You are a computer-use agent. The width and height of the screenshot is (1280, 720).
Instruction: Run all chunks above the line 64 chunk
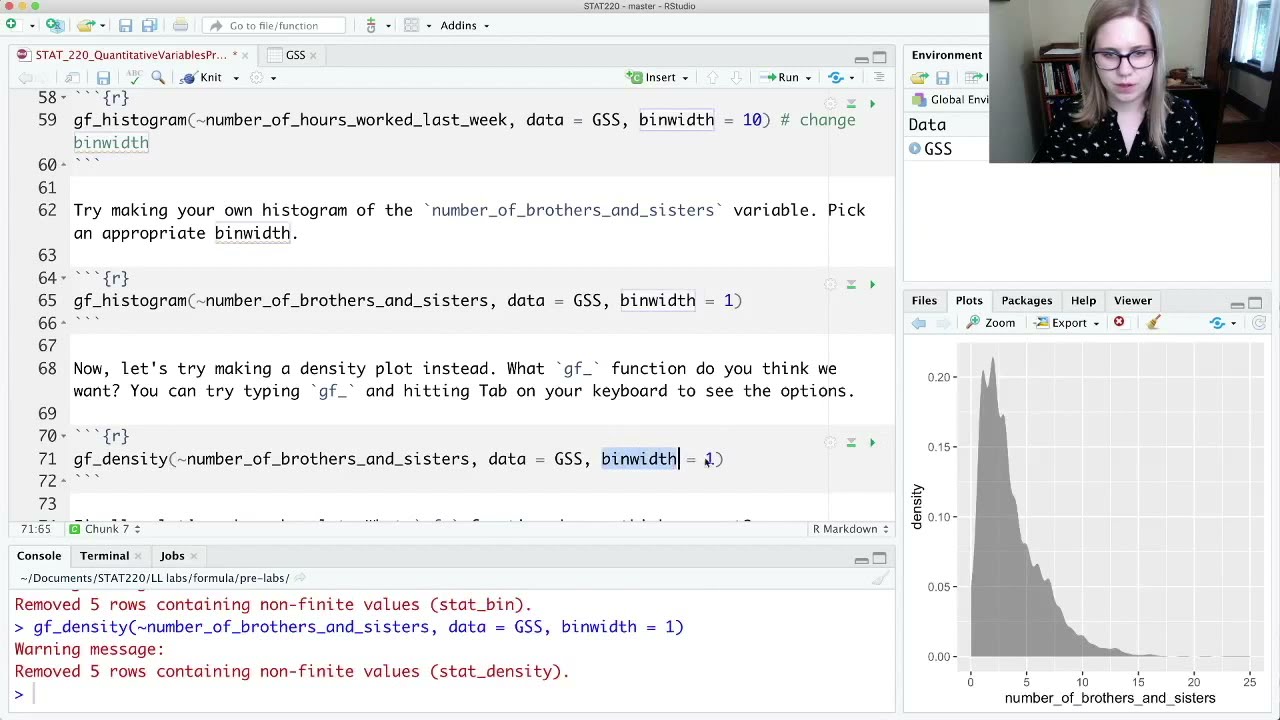pos(851,284)
